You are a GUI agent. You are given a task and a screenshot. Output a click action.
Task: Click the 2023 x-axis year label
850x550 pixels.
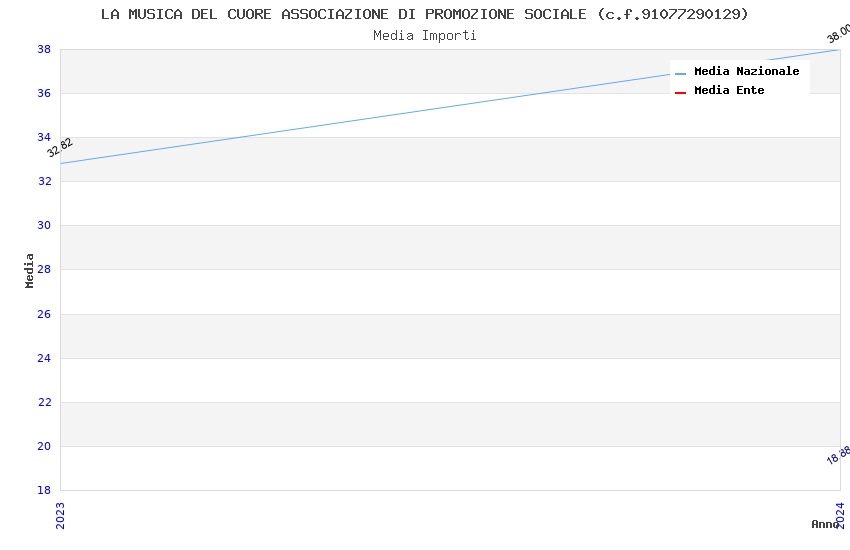click(60, 515)
